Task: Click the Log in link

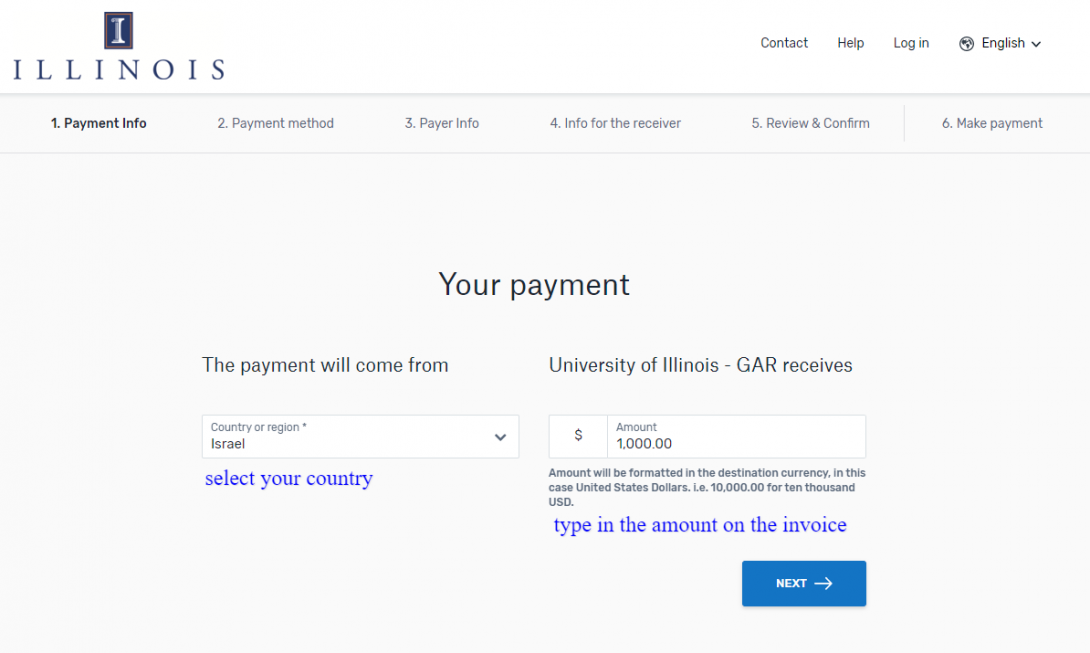Action: [911, 43]
